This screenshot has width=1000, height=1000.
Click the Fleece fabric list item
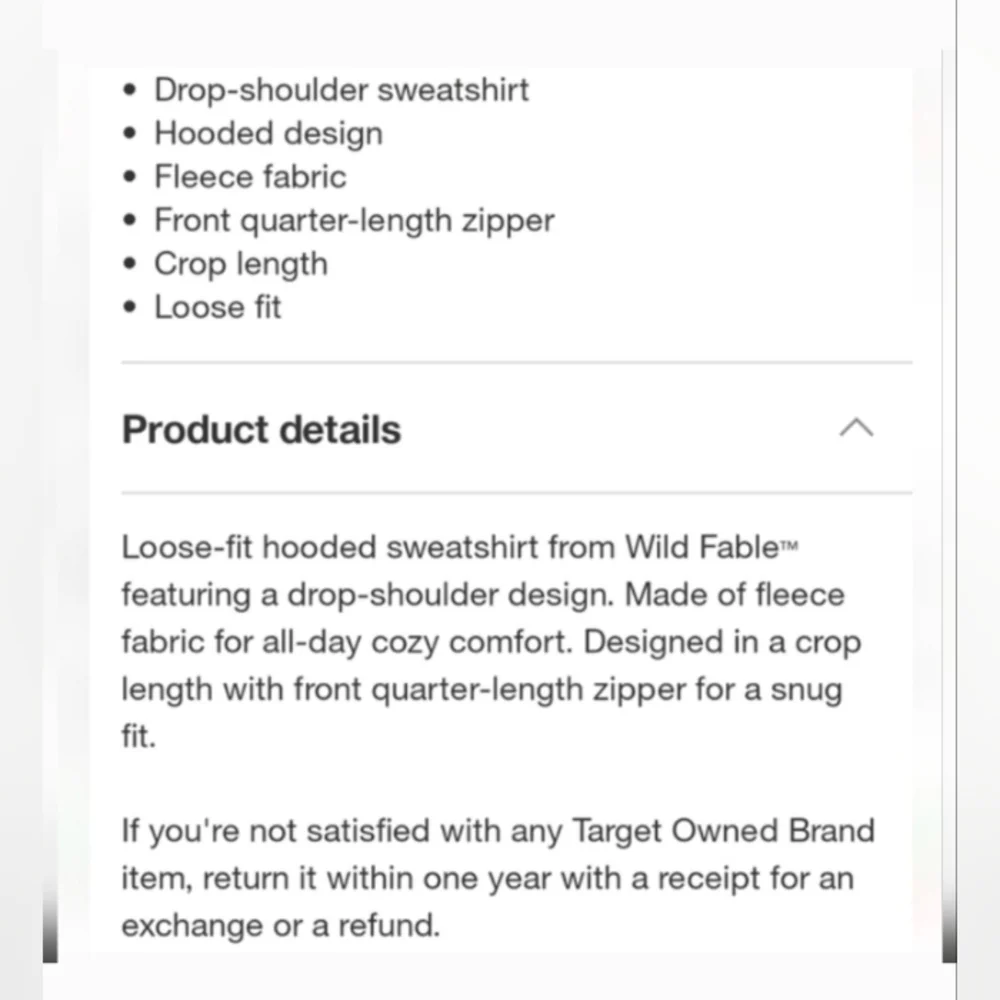point(250,177)
